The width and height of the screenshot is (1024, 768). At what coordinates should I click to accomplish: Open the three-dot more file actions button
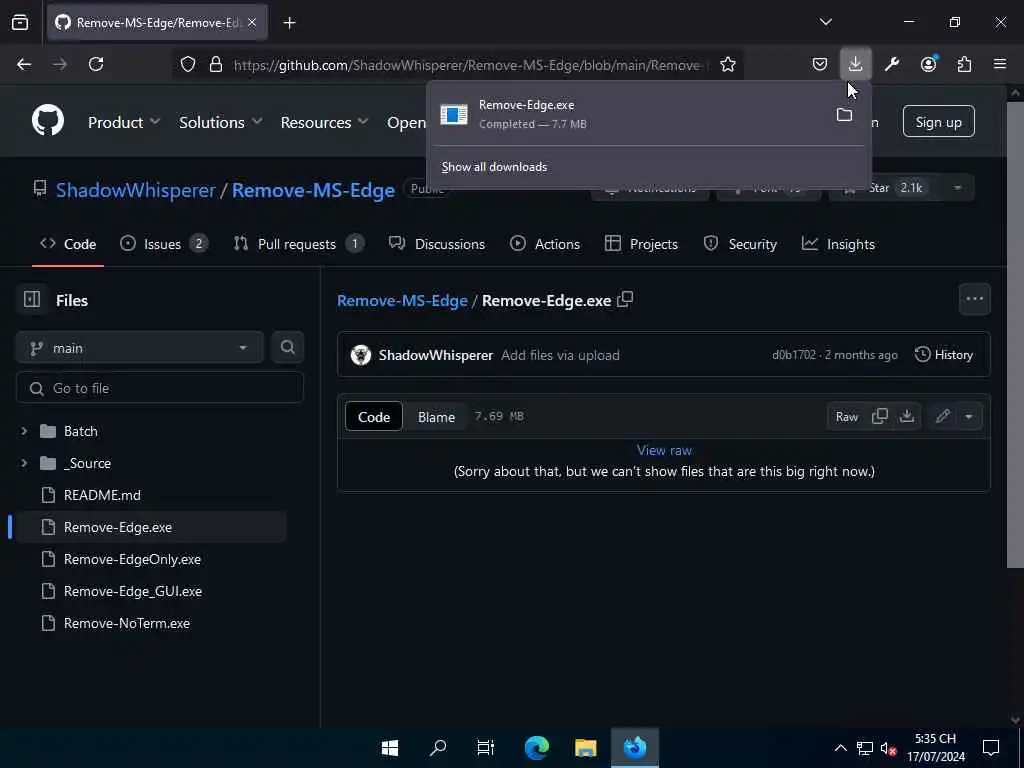point(974,299)
